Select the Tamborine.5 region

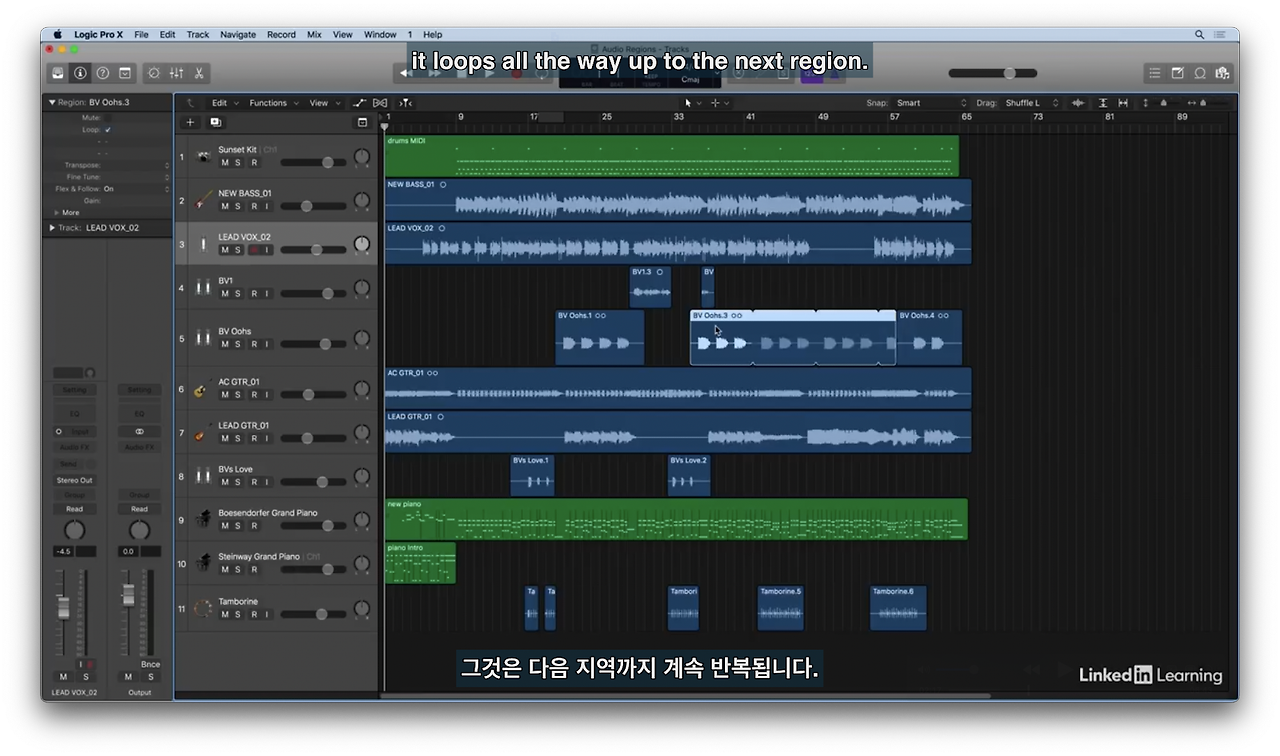click(x=781, y=608)
